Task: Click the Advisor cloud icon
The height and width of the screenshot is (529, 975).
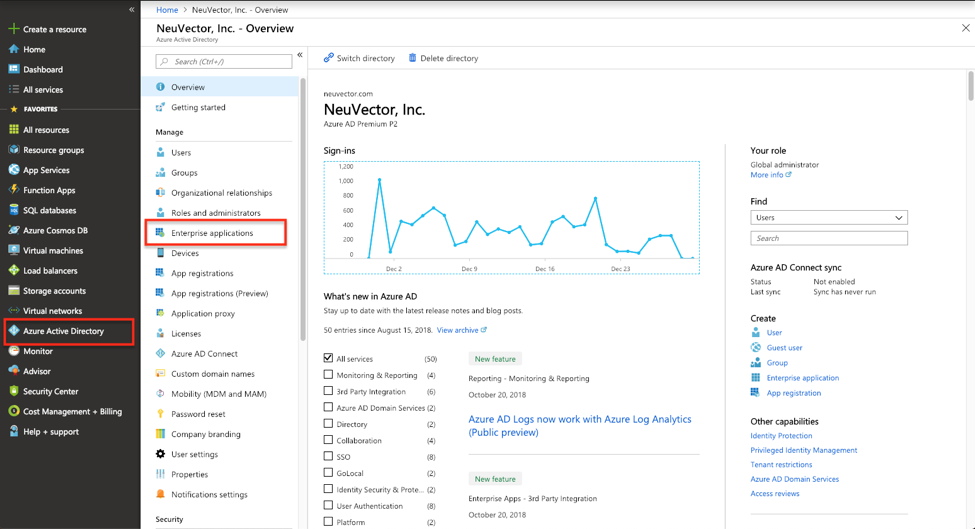Action: pos(14,370)
